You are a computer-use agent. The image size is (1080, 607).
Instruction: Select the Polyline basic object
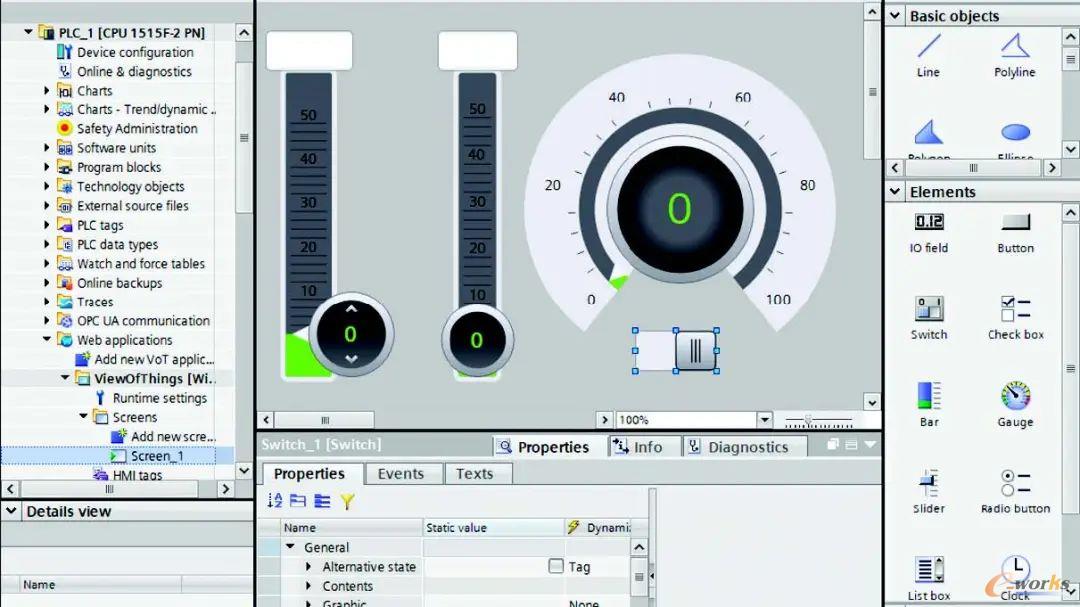click(1015, 55)
